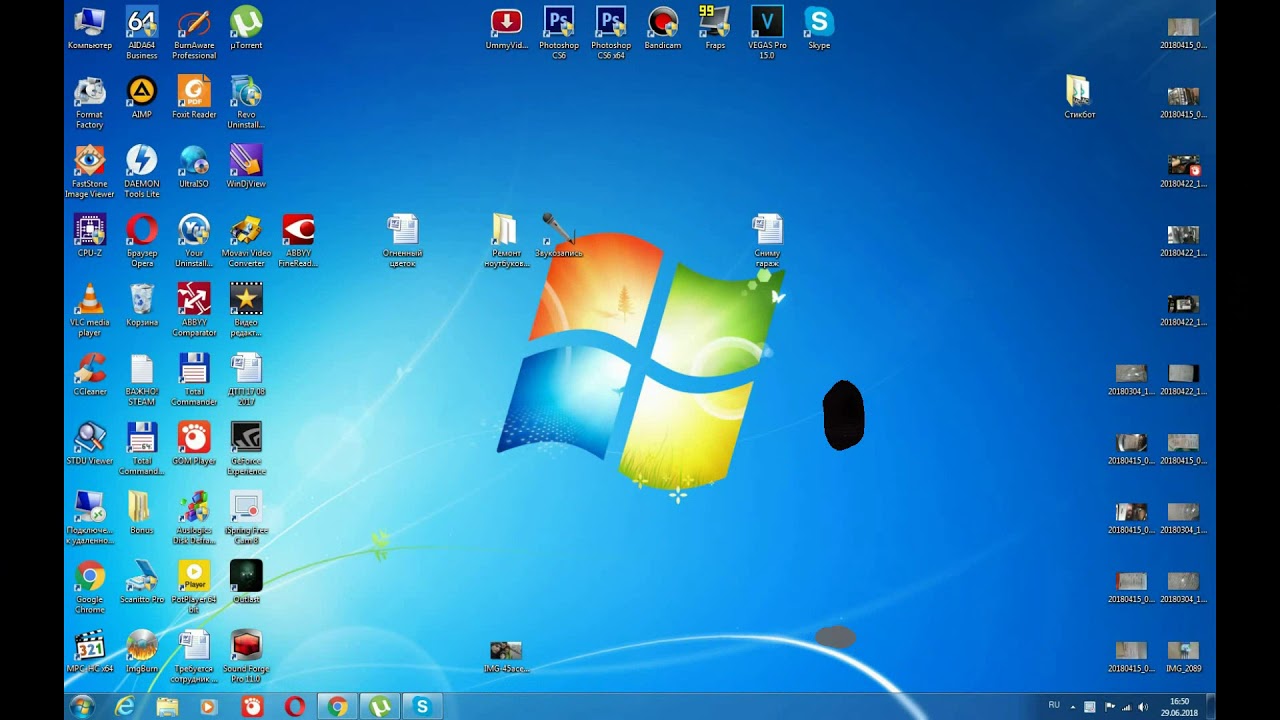Open the 16:50 clock and date
This screenshot has height=720, width=1280.
(x=1180, y=707)
